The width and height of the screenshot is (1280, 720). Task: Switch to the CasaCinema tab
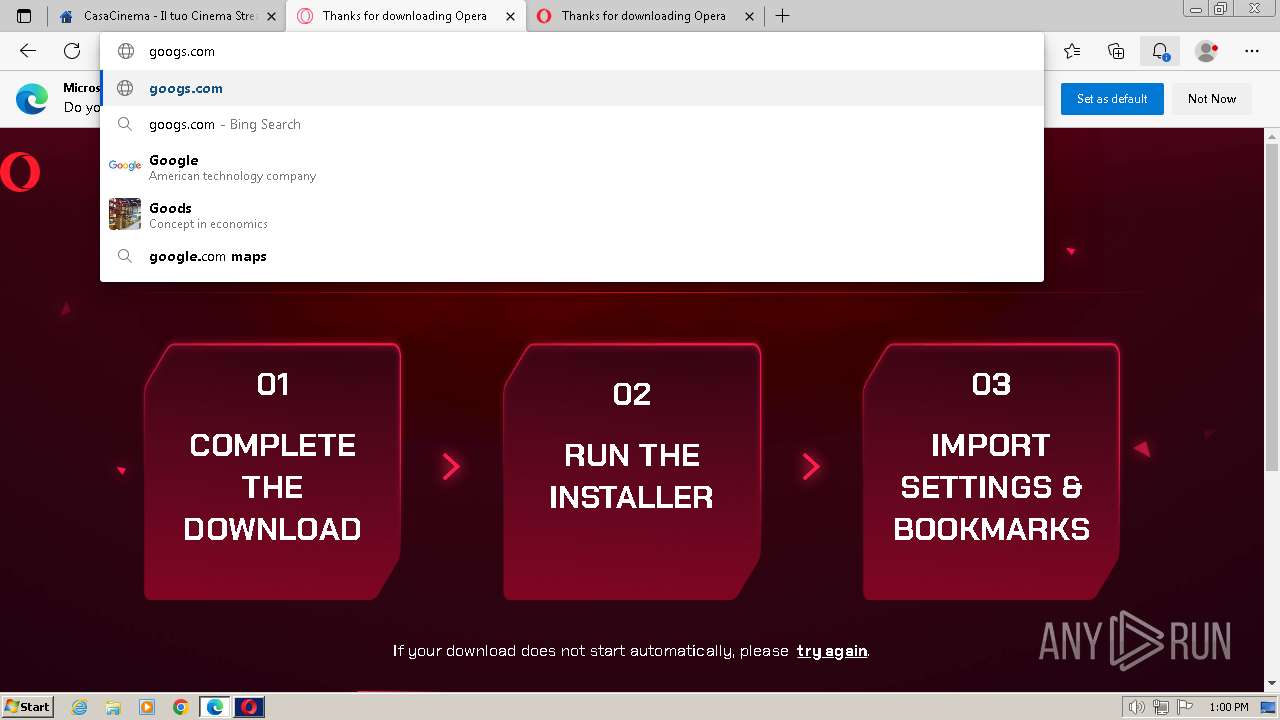[x=166, y=16]
